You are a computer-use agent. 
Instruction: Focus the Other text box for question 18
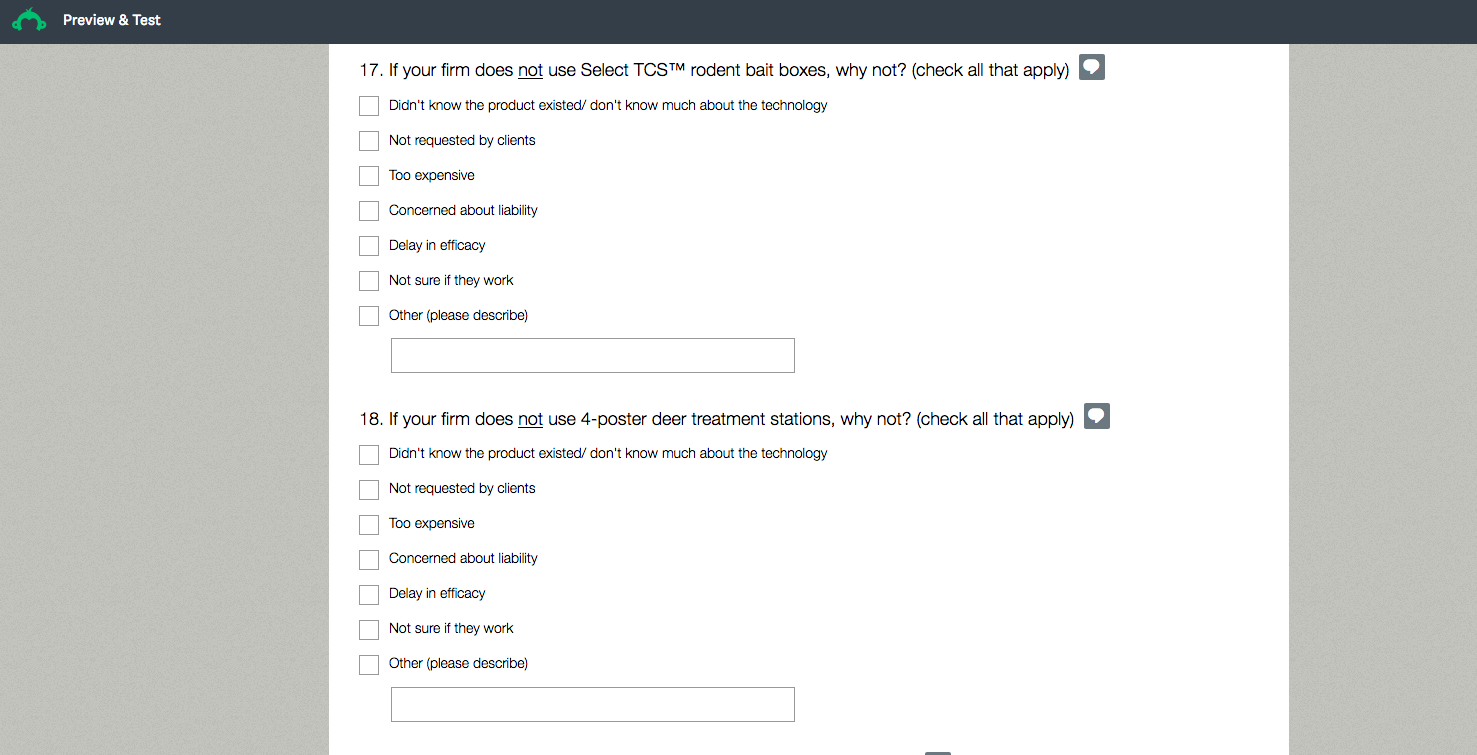coord(592,704)
